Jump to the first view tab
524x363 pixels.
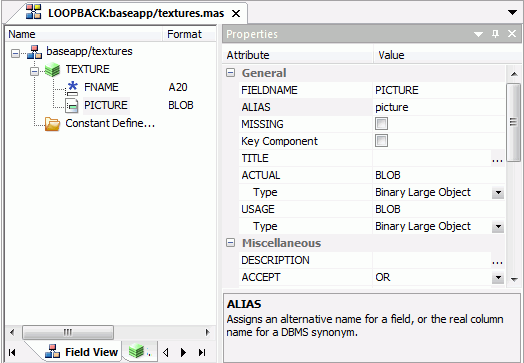point(12,352)
